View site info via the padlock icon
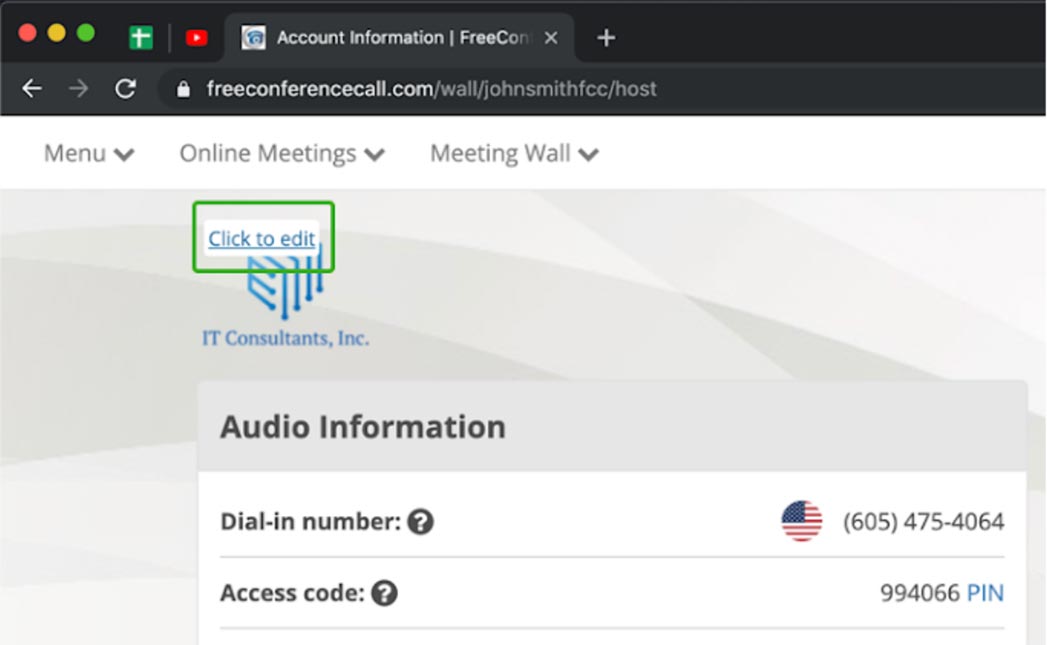The image size is (1047, 645). [x=182, y=89]
